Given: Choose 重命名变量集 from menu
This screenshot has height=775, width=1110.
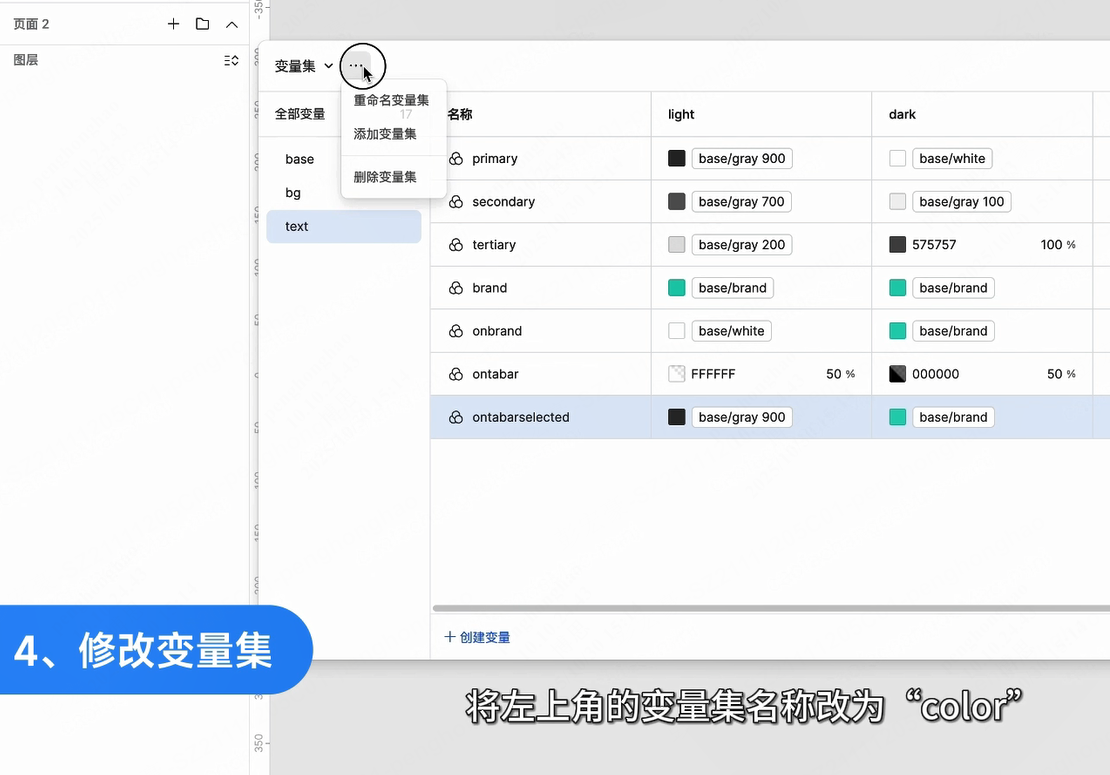Looking at the screenshot, I should [391, 101].
